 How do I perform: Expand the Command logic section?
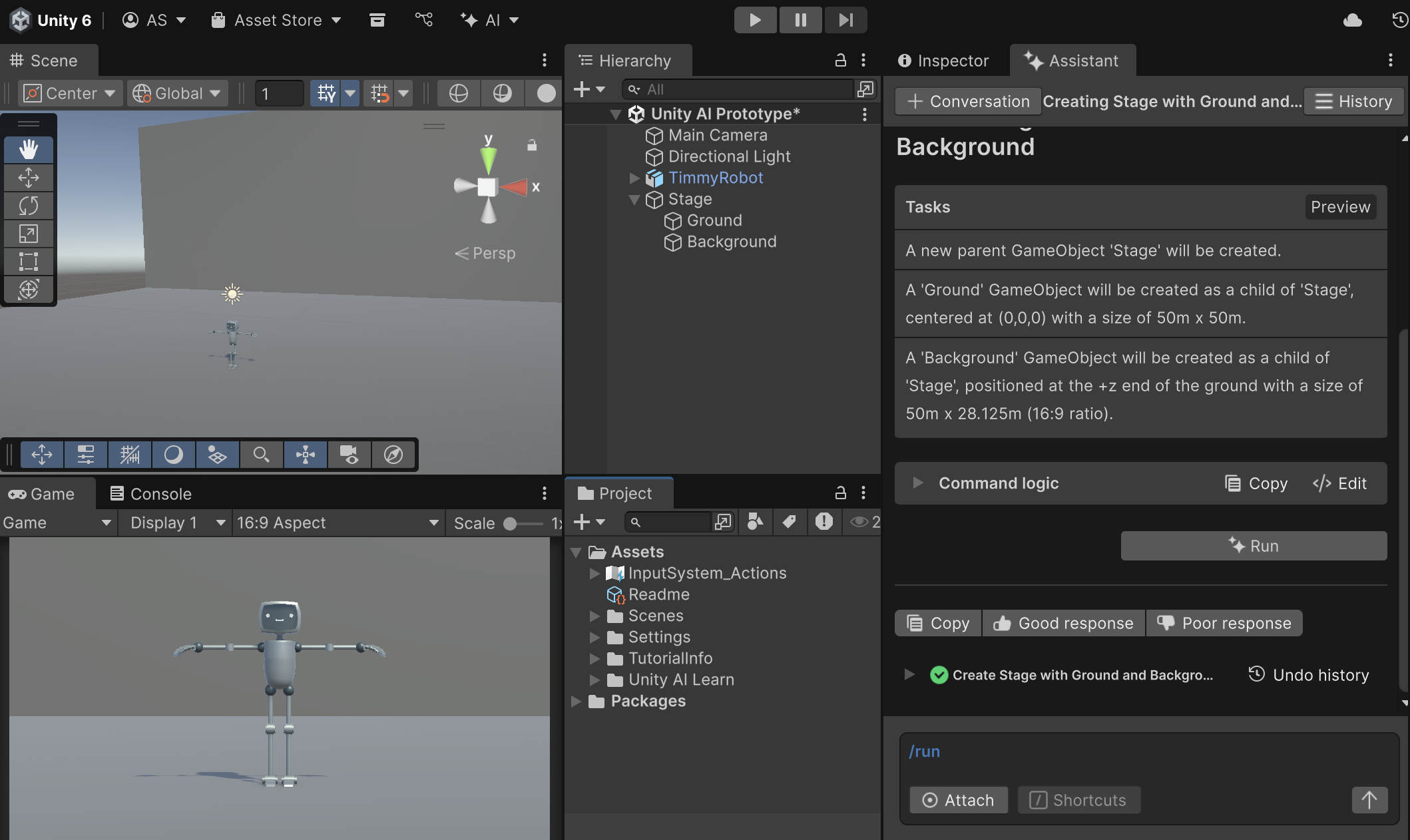918,483
